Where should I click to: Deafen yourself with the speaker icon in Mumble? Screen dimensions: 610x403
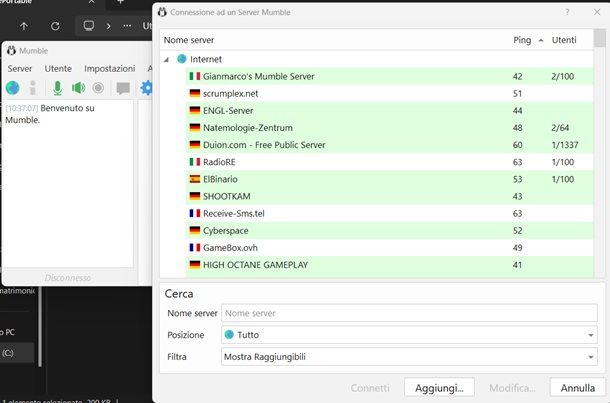[78, 88]
